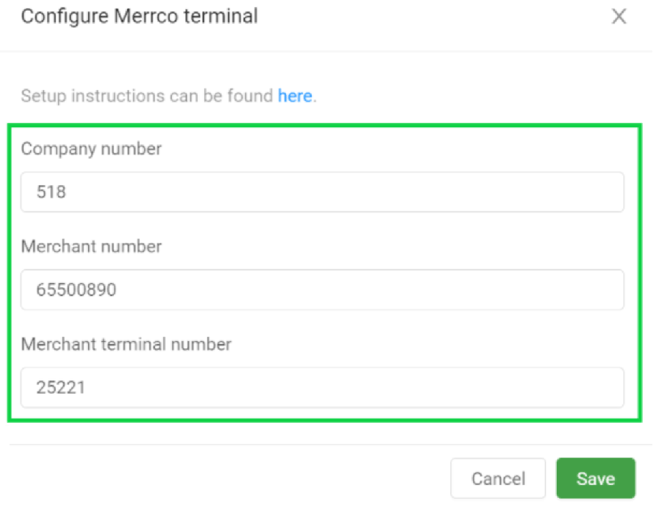Click the 'Merchant number' label text
Screen dimensions: 655x510
click(91, 246)
